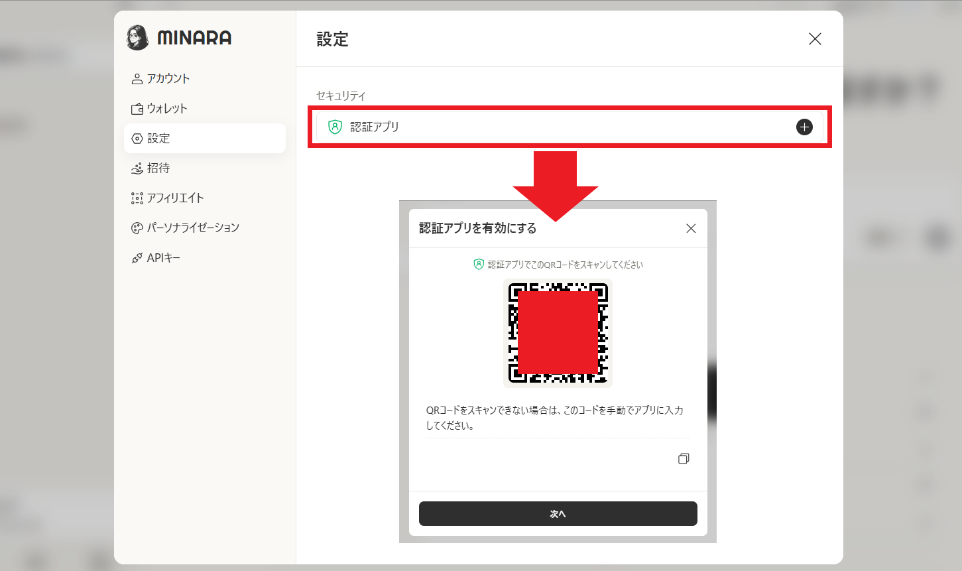Click the QR code image
This screenshot has height=571, width=962.
tap(558, 333)
